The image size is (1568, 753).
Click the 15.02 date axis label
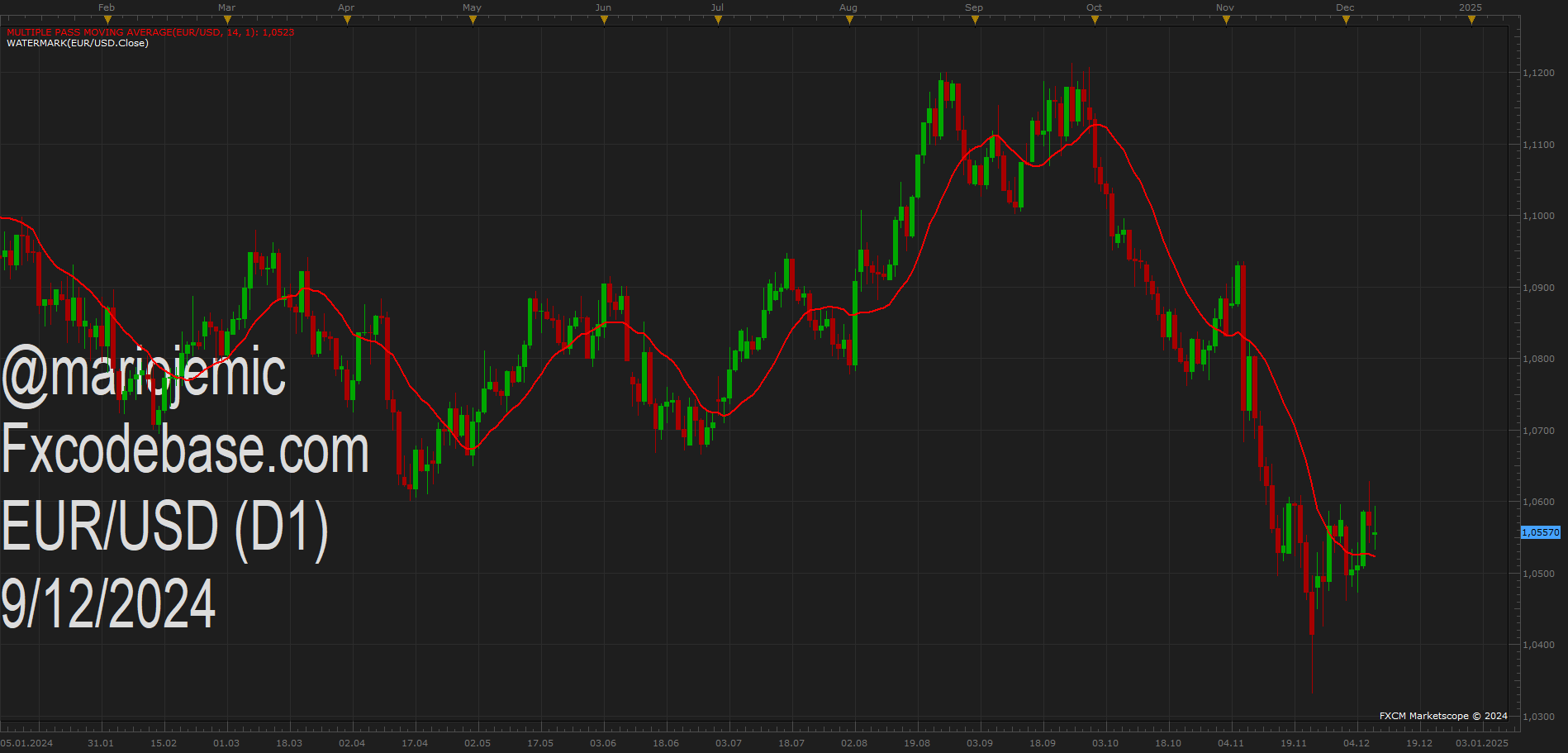(x=164, y=743)
